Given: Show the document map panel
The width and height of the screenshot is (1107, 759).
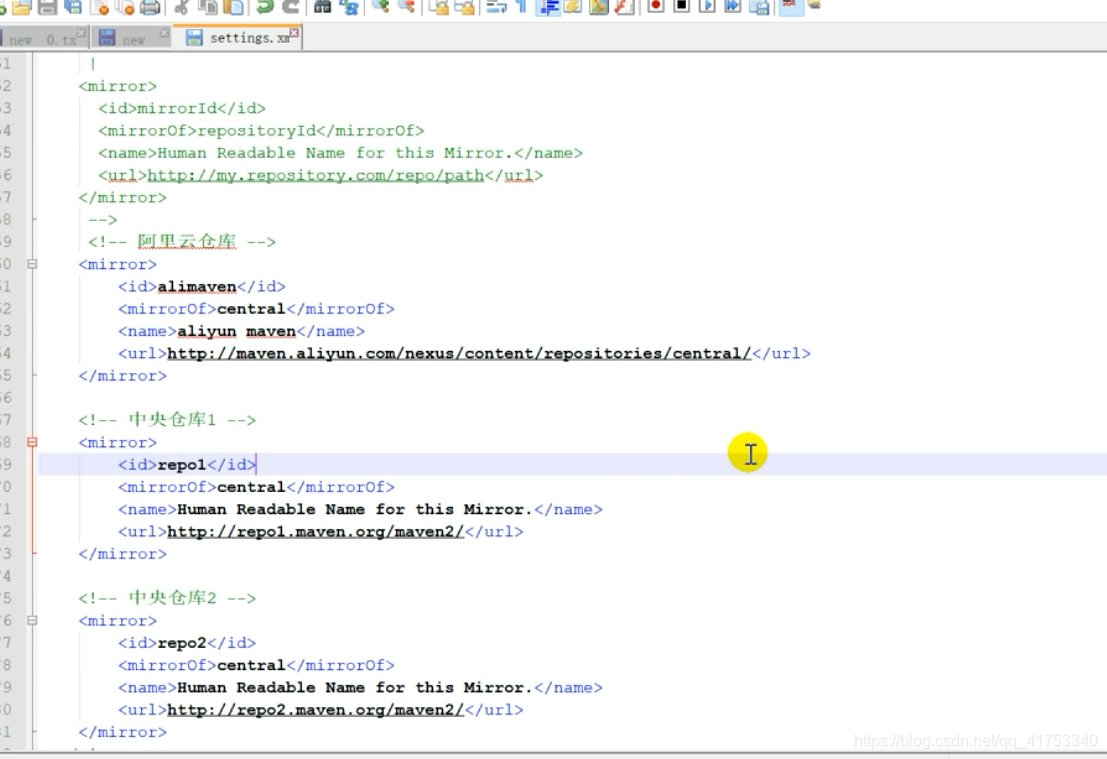Looking at the screenshot, I should point(599,7).
